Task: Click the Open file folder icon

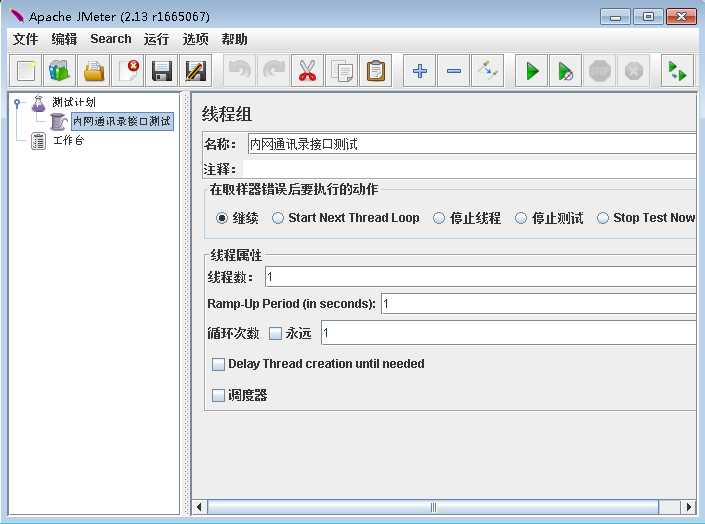Action: pyautogui.click(x=94, y=71)
